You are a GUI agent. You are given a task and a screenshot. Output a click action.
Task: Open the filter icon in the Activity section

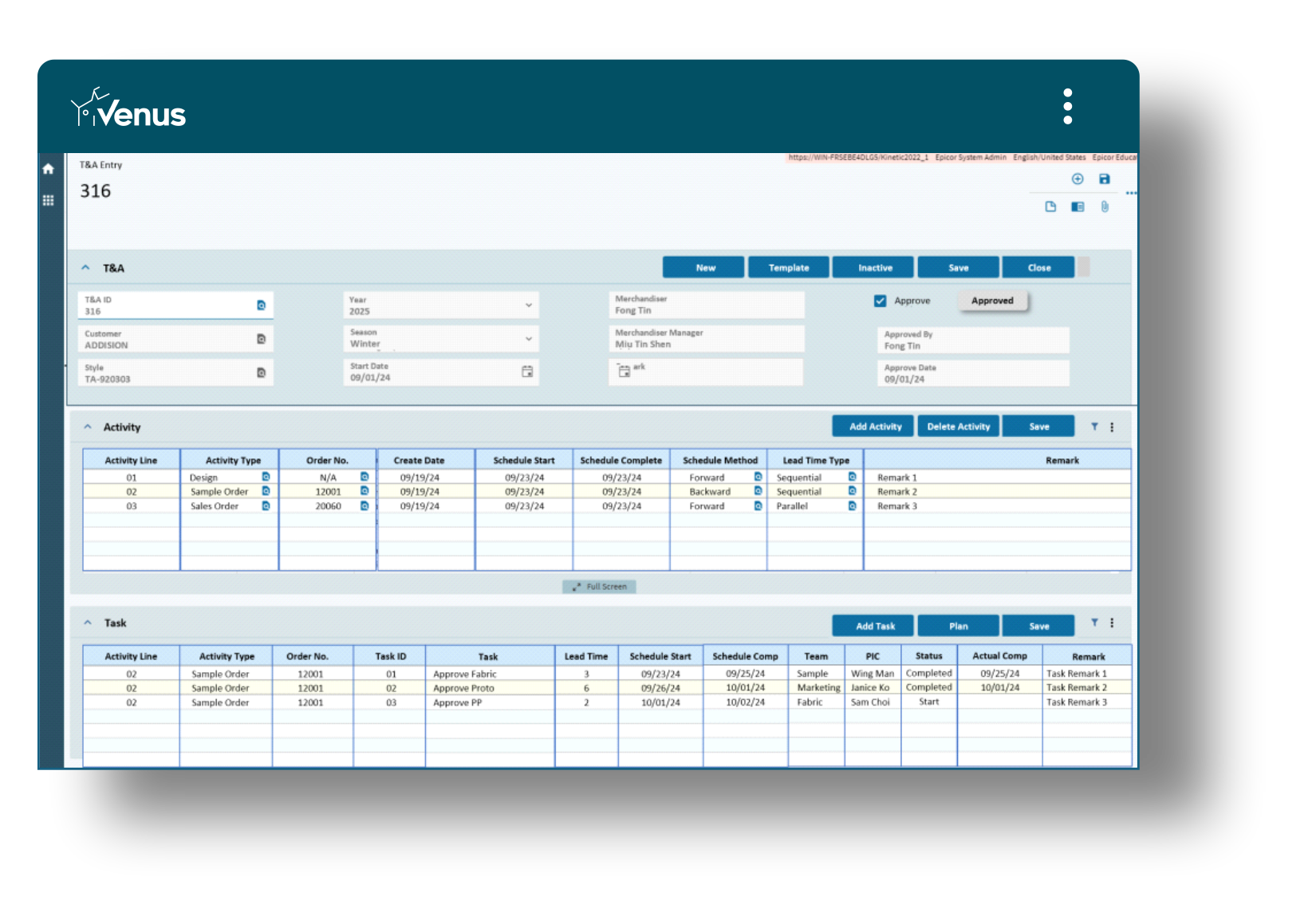[1094, 427]
